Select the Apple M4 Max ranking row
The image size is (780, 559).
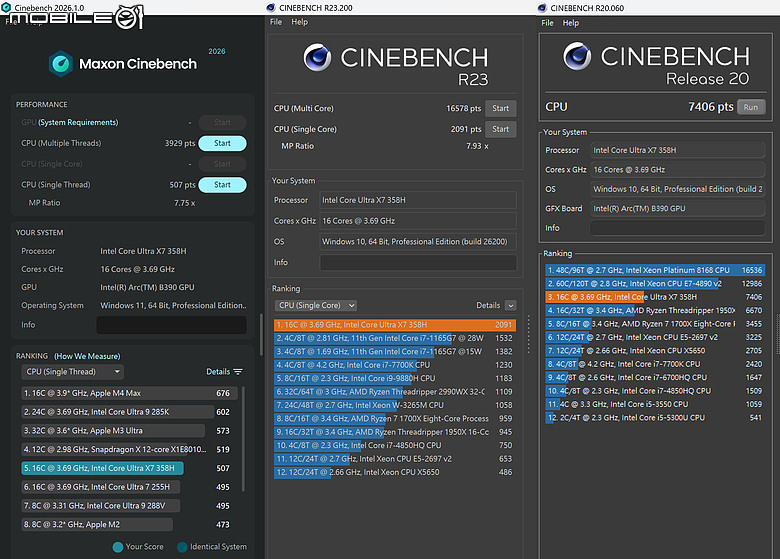pos(129,393)
